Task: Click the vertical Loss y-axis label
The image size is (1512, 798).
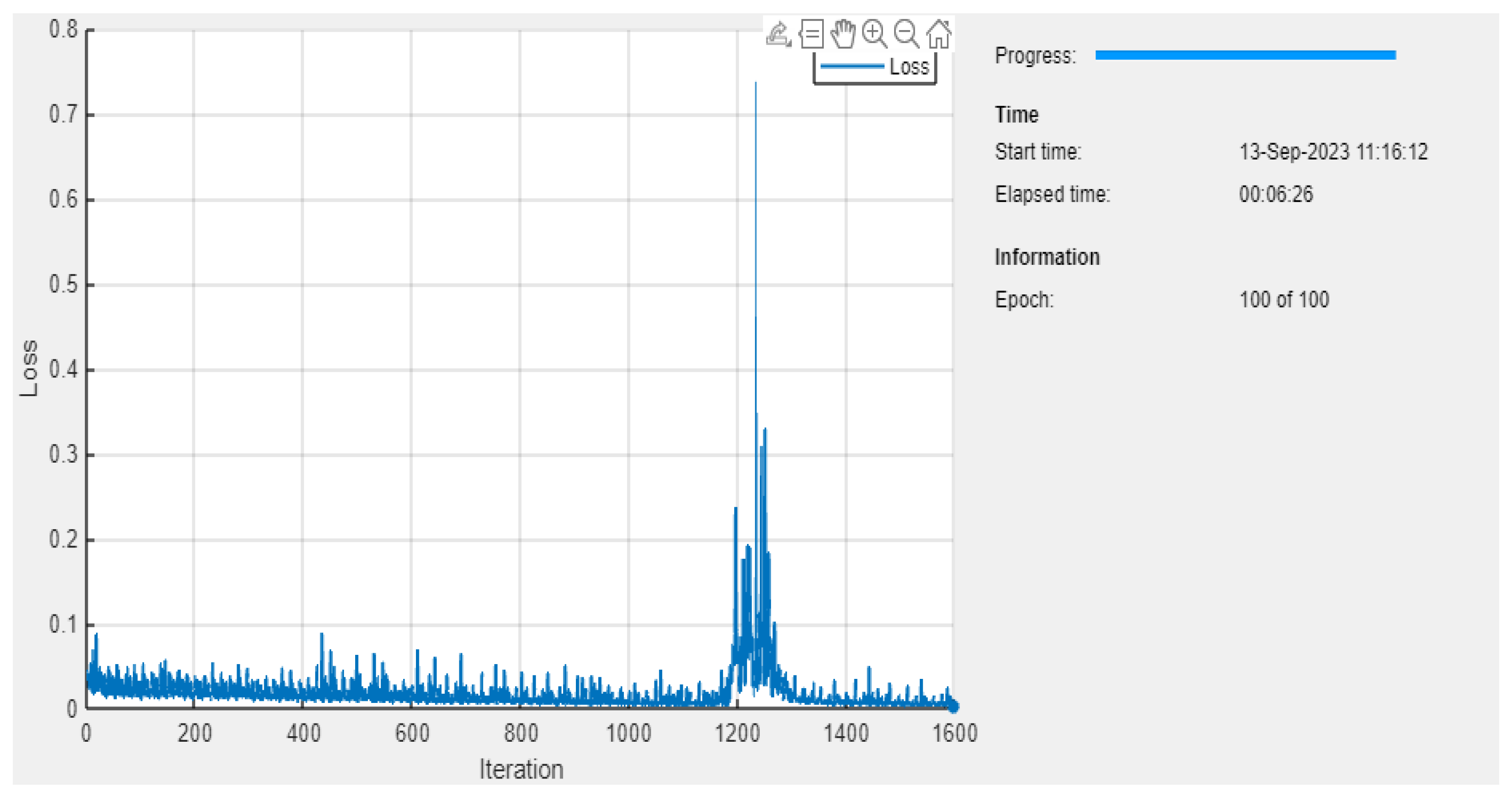Action: coord(29,368)
